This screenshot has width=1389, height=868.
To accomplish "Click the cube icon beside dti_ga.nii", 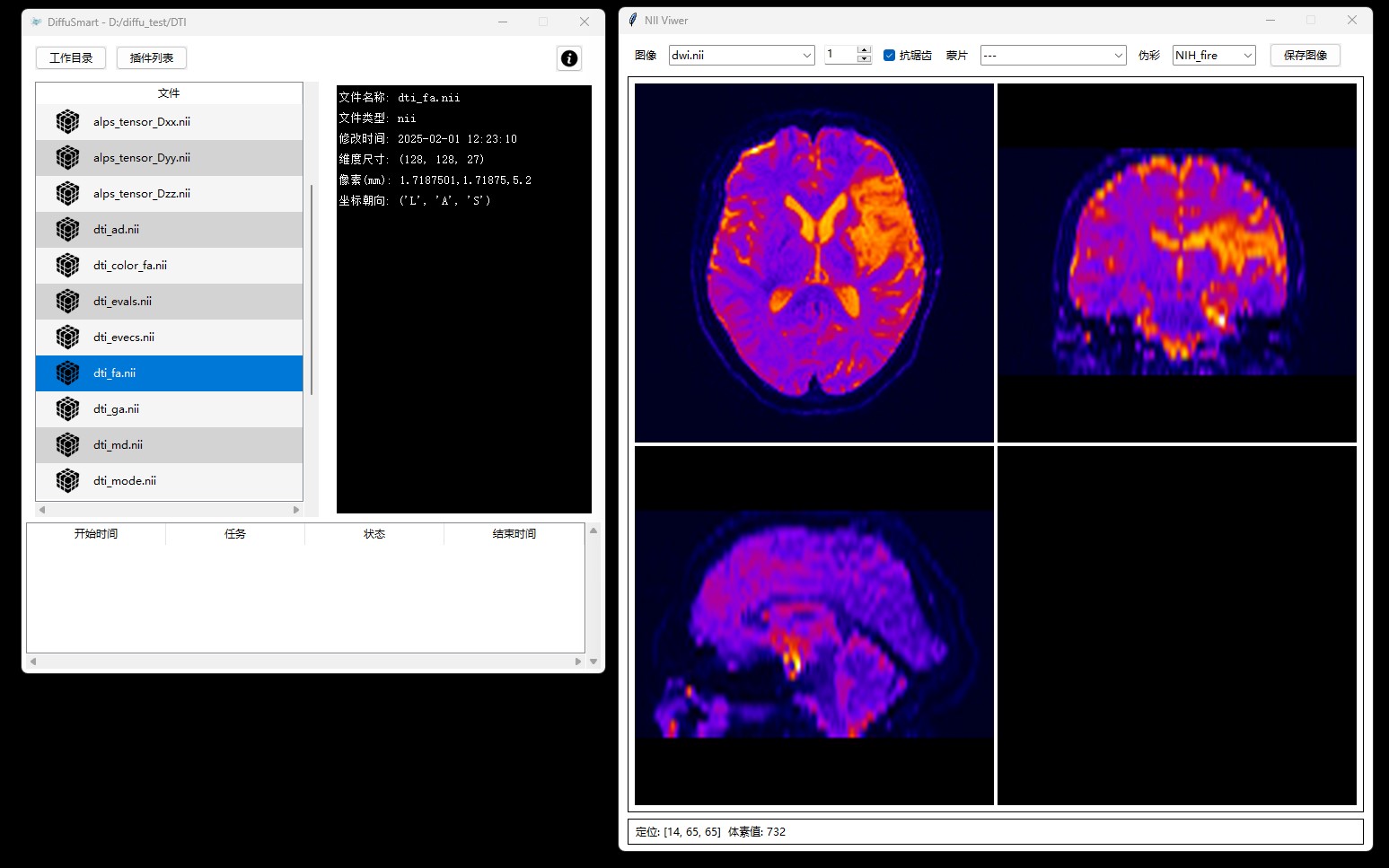I will click(67, 409).
